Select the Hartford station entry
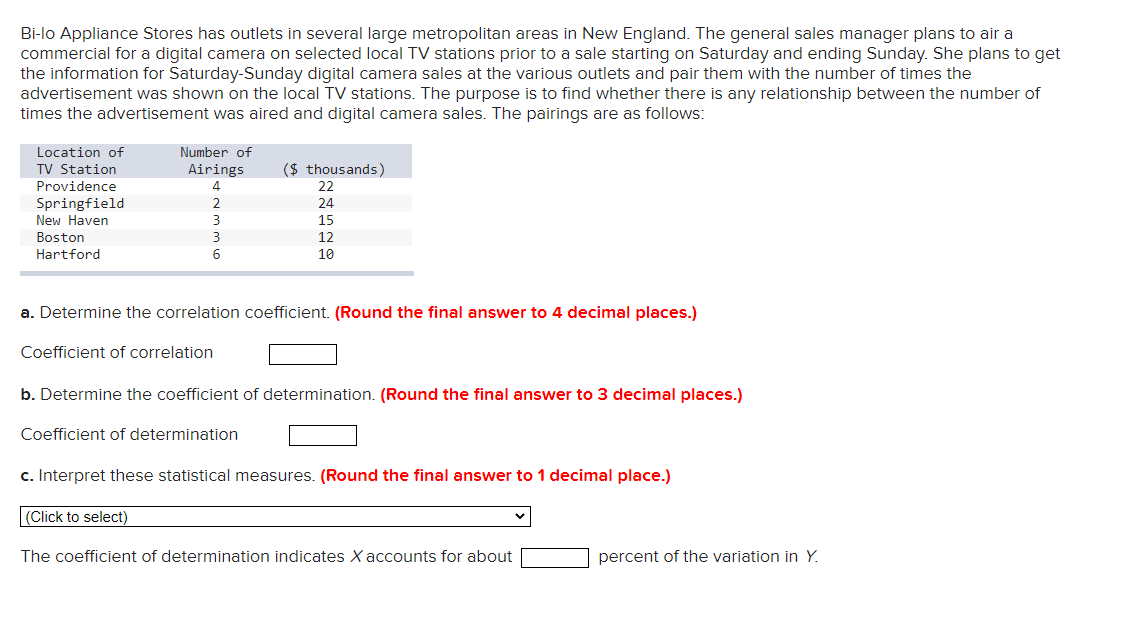This screenshot has height=624, width=1126. point(68,254)
